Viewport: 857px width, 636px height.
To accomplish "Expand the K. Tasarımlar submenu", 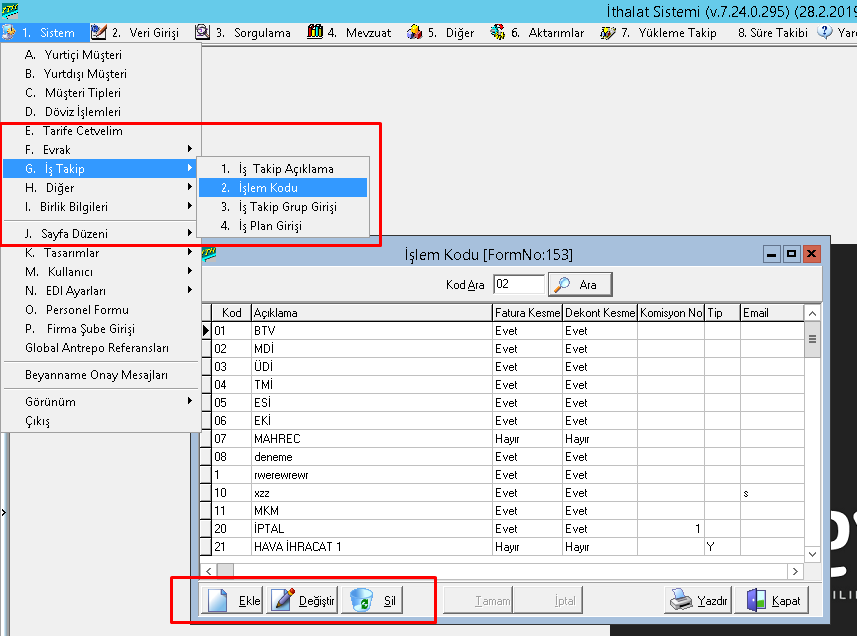I will pyautogui.click(x=102, y=253).
